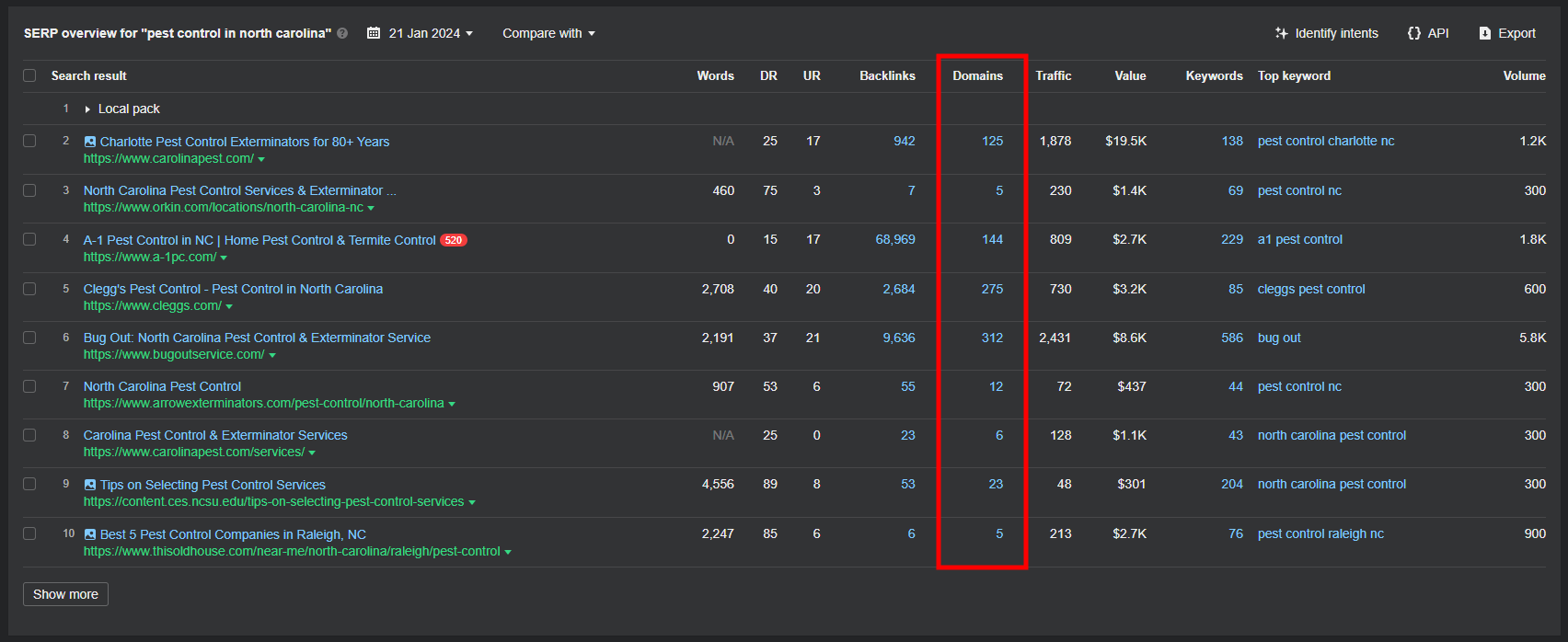Click the image icon beside Tips on Selecting result
Screen dimensions: 1568x642
coord(89,485)
